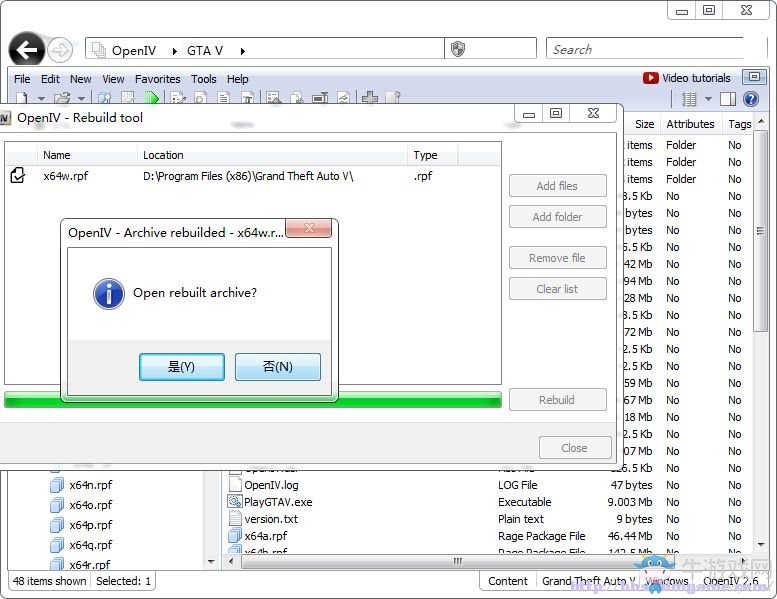Open the Open-folder toolbar dropdown arrow

81,99
